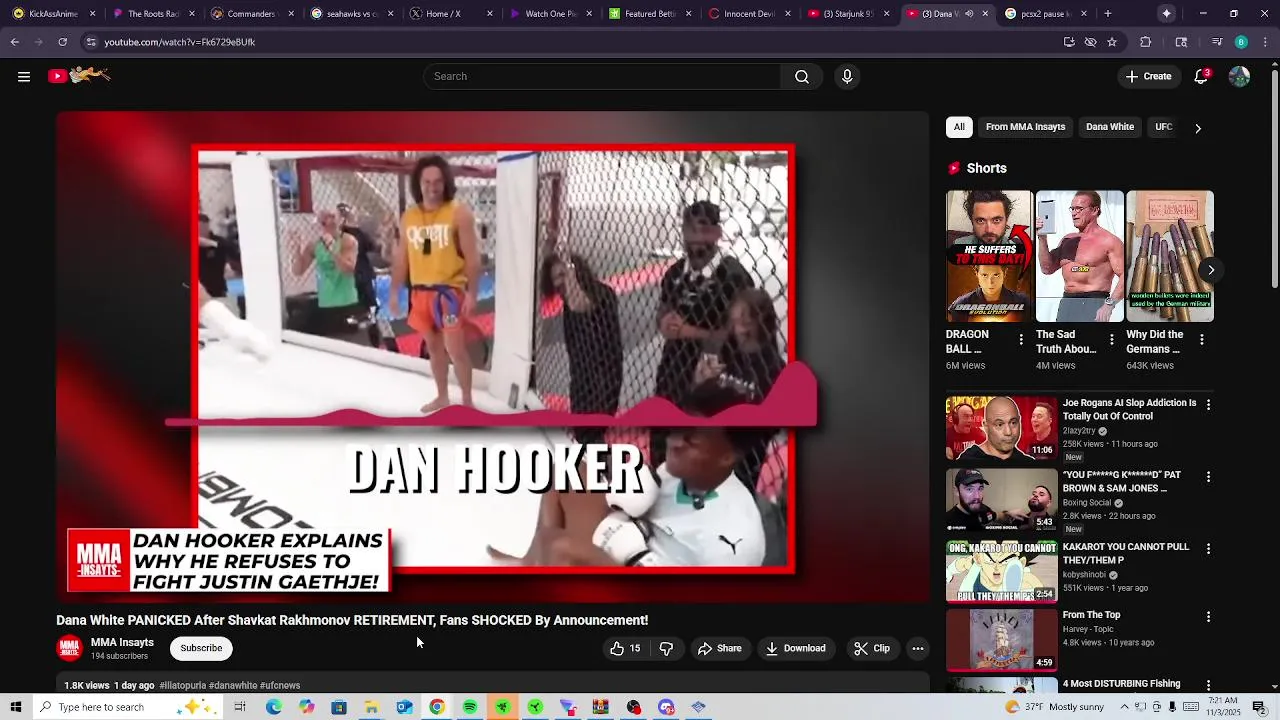Image resolution: width=1280 pixels, height=720 pixels.
Task: Go to the YouTube home logo
Action: tap(79, 76)
